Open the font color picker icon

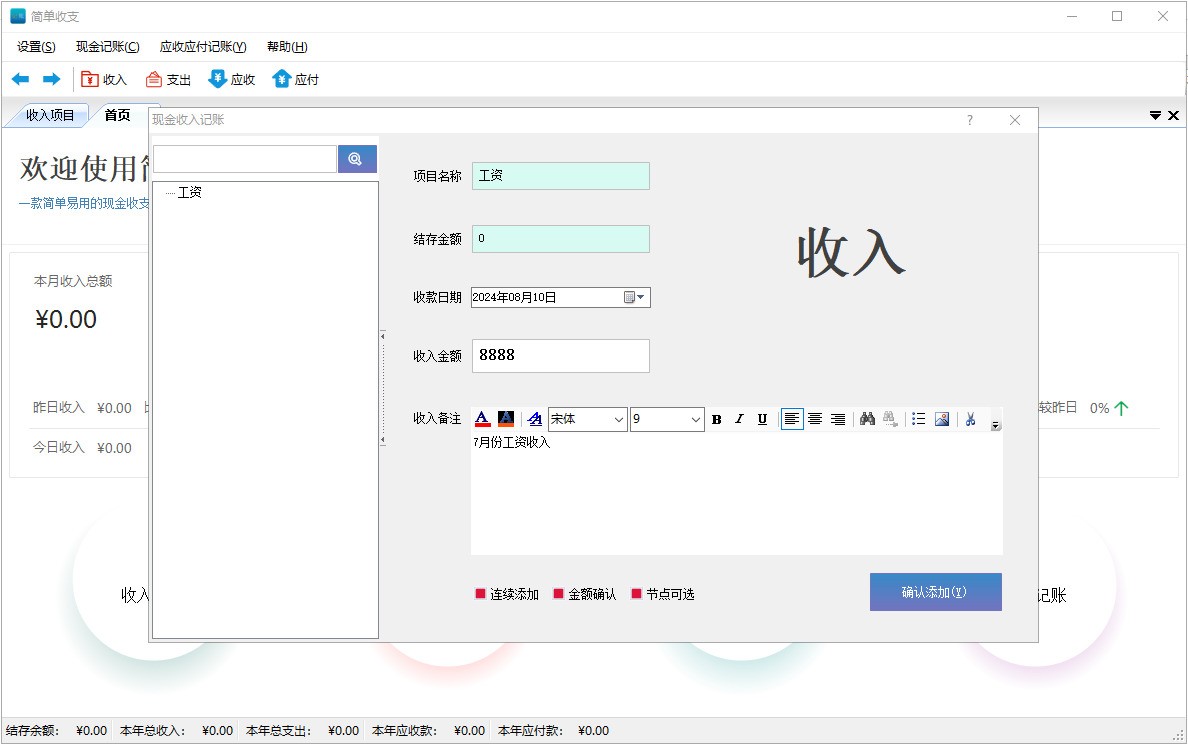(481, 419)
